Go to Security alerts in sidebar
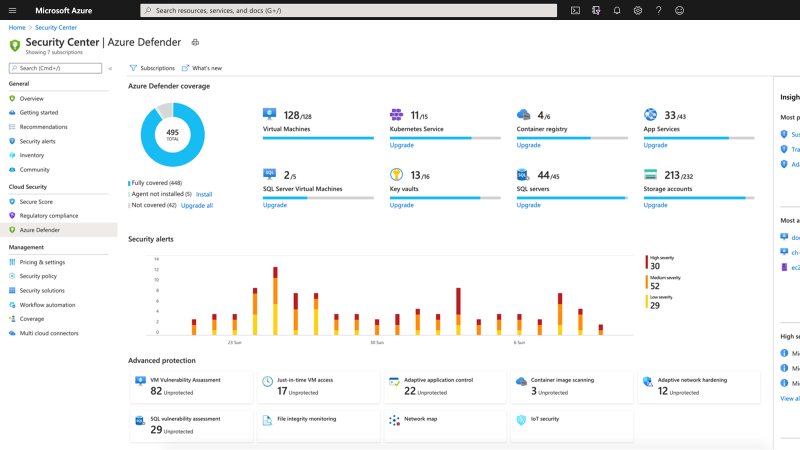This screenshot has width=800, height=450. point(37,141)
